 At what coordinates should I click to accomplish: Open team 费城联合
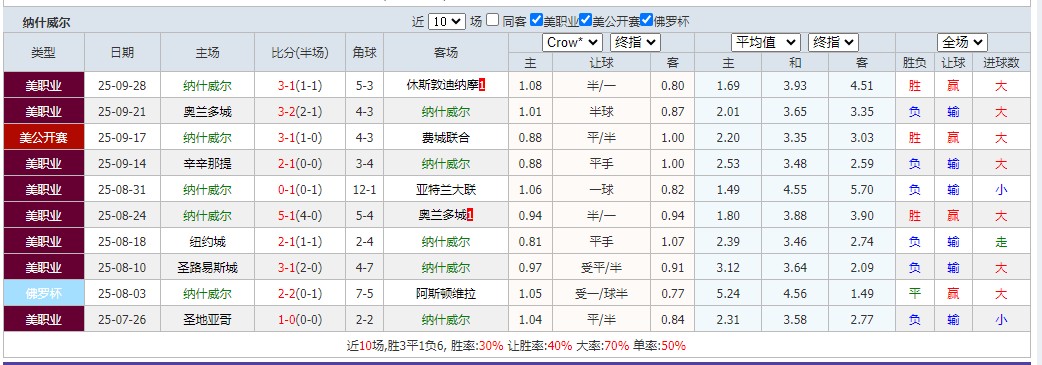446,138
